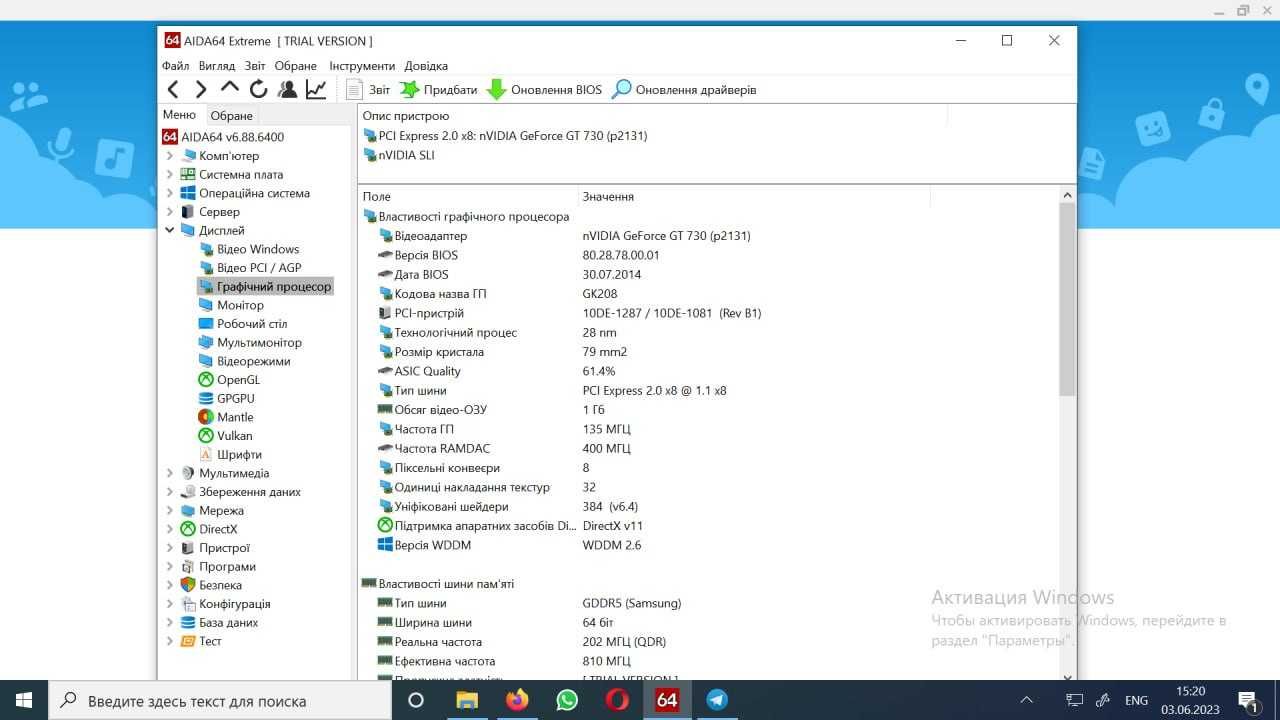Expand the Системна плата tree node

point(170,174)
